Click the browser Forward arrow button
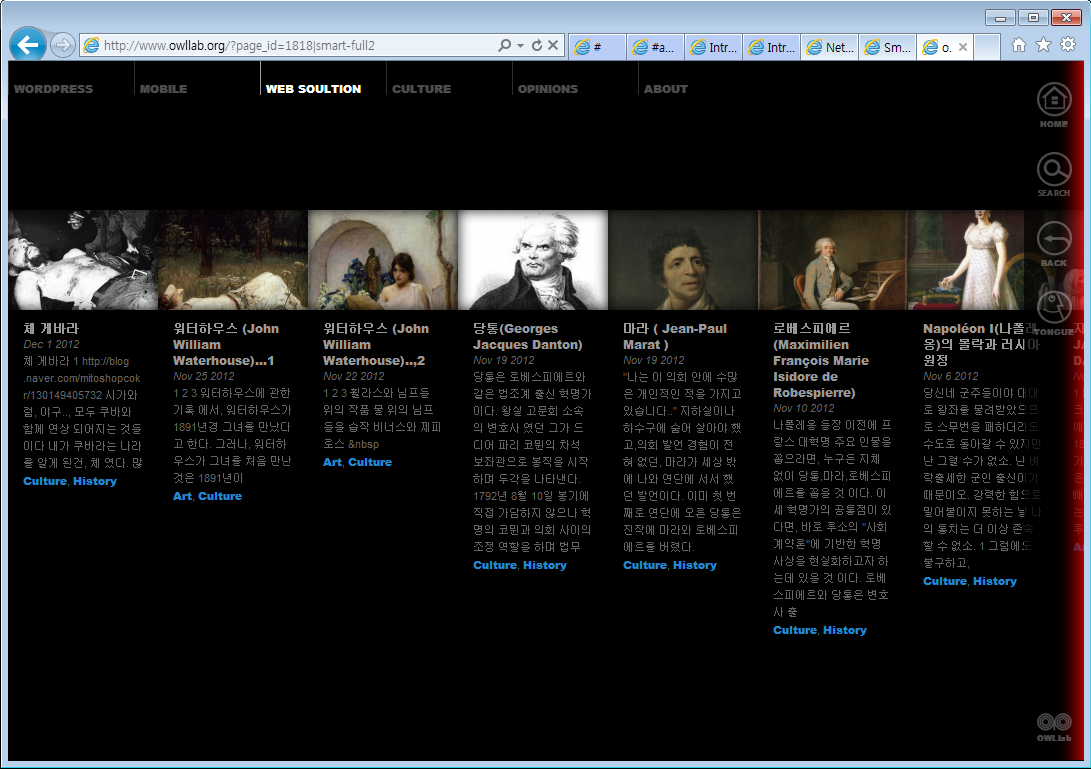This screenshot has width=1091, height=769. coord(63,45)
